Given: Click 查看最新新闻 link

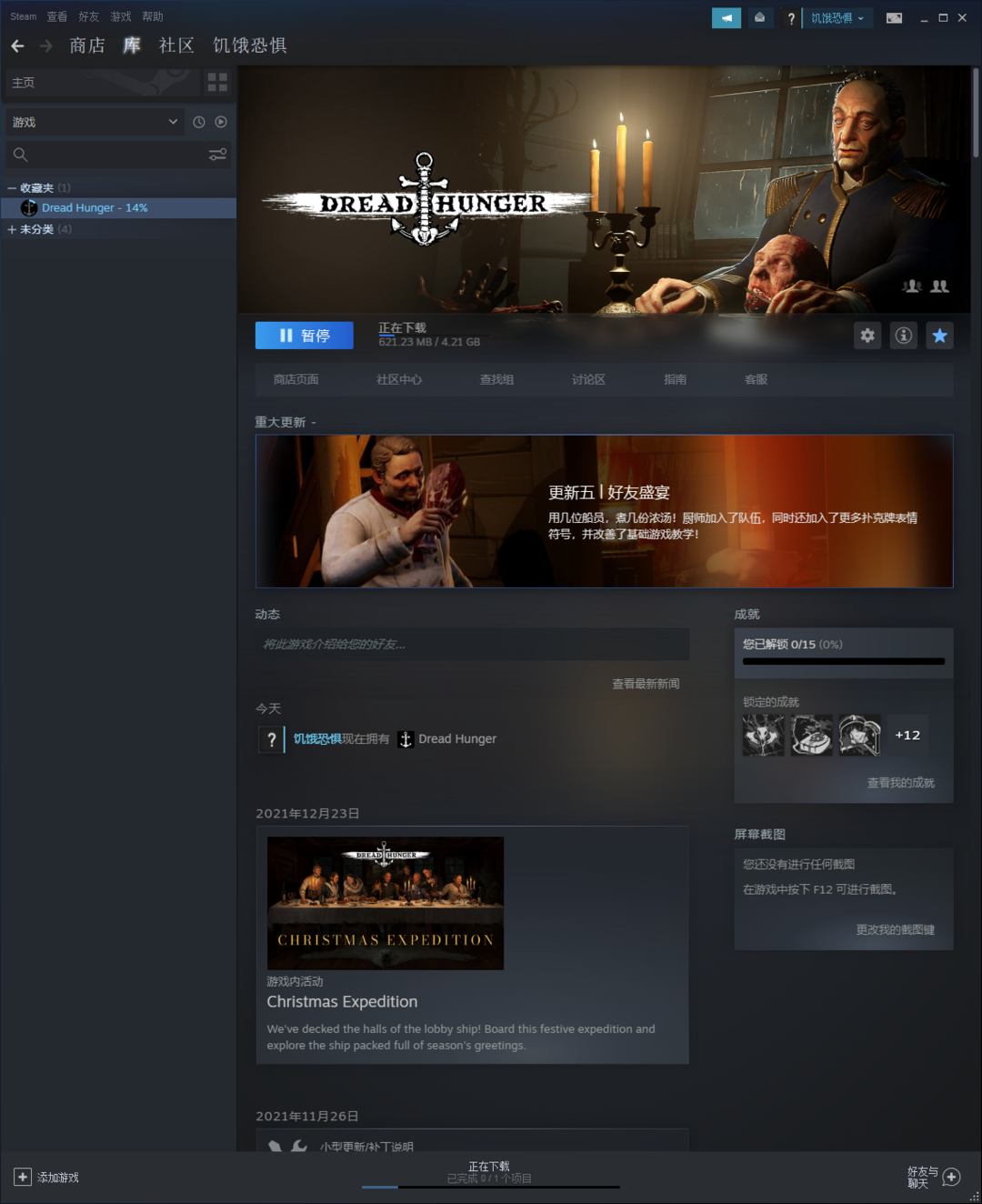Looking at the screenshot, I should point(646,684).
